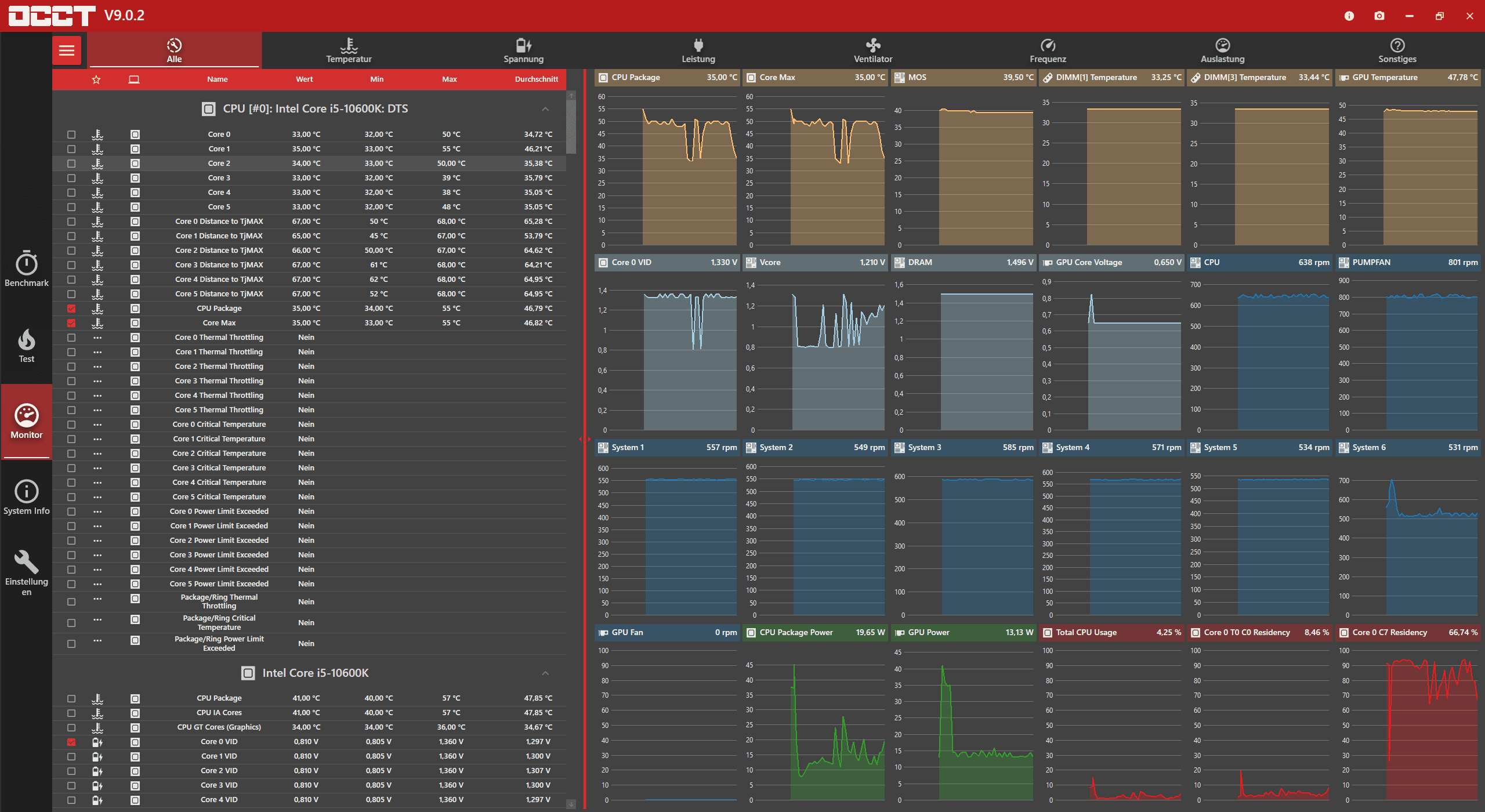Check the Core 0 favorite checkbox
The height and width of the screenshot is (812, 1485).
(71, 135)
